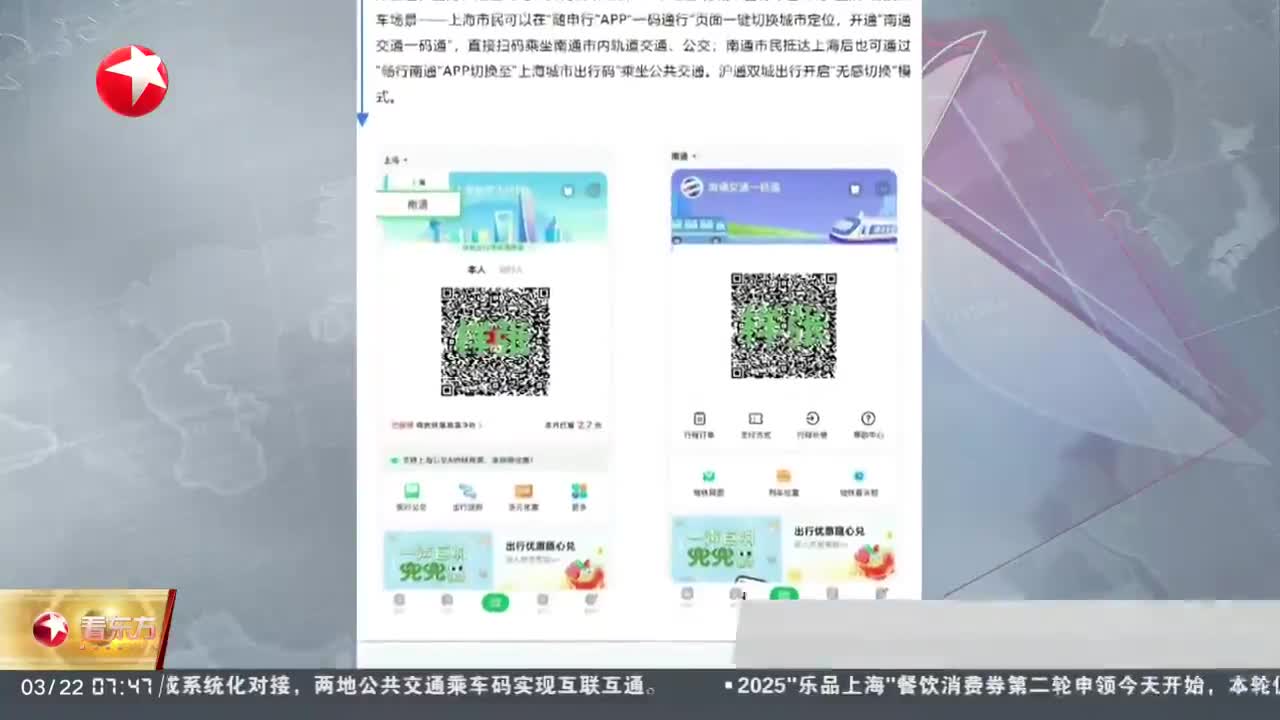Tap the far-right icon on Shanghai app banner

pos(594,190)
